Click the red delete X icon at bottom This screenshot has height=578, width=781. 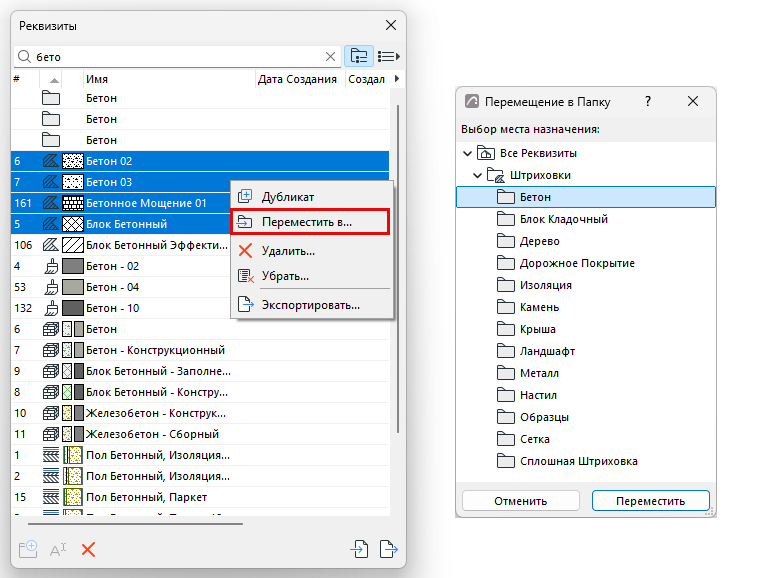point(88,550)
